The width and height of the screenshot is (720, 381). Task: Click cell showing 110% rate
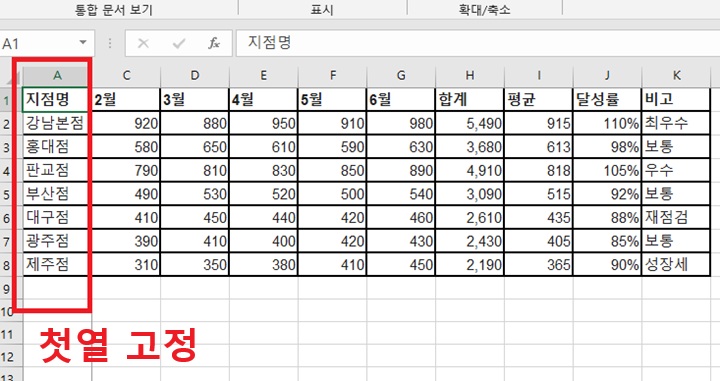608,123
